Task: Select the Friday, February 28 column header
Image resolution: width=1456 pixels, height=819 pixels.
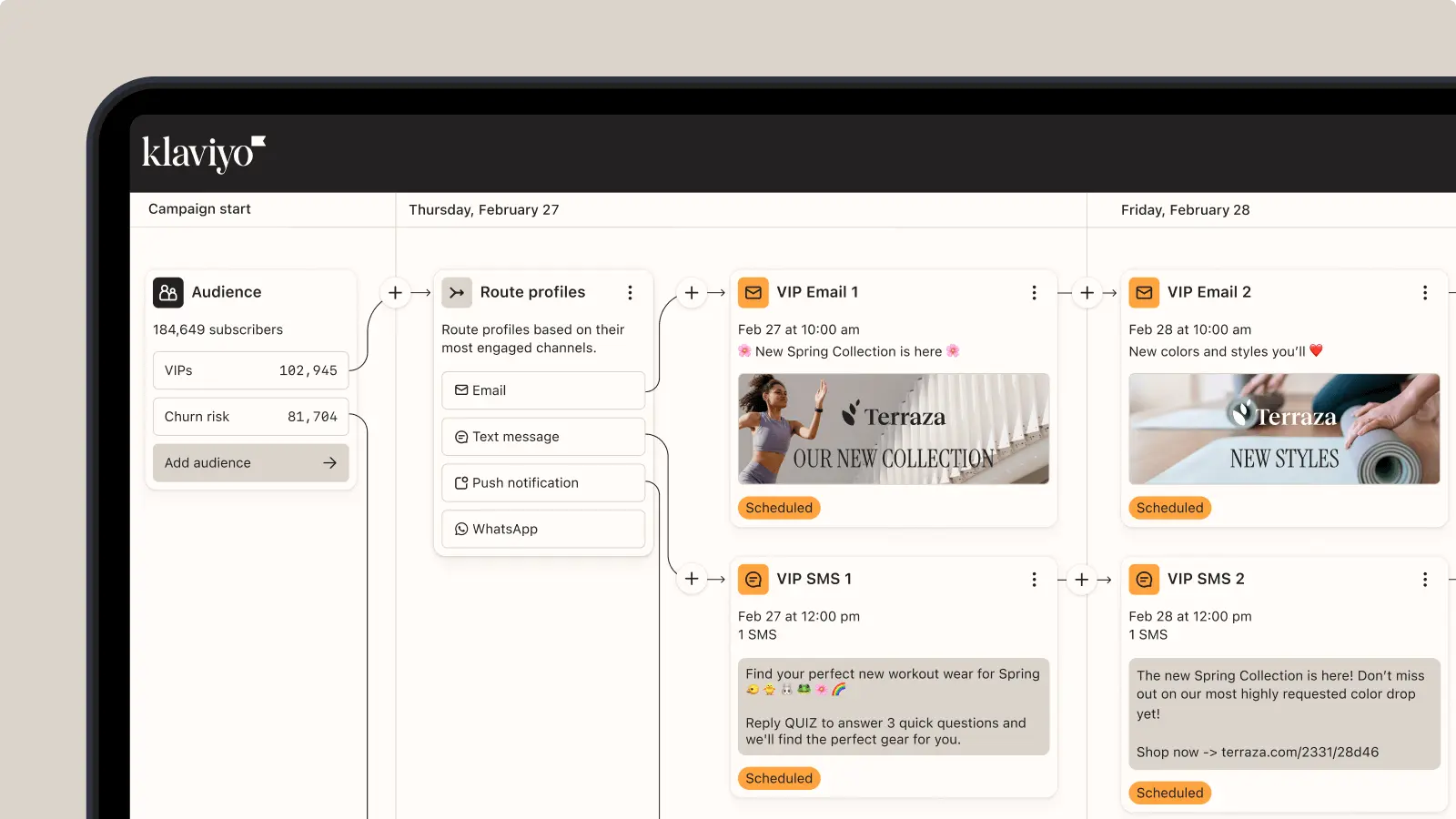Action: 1185,209
